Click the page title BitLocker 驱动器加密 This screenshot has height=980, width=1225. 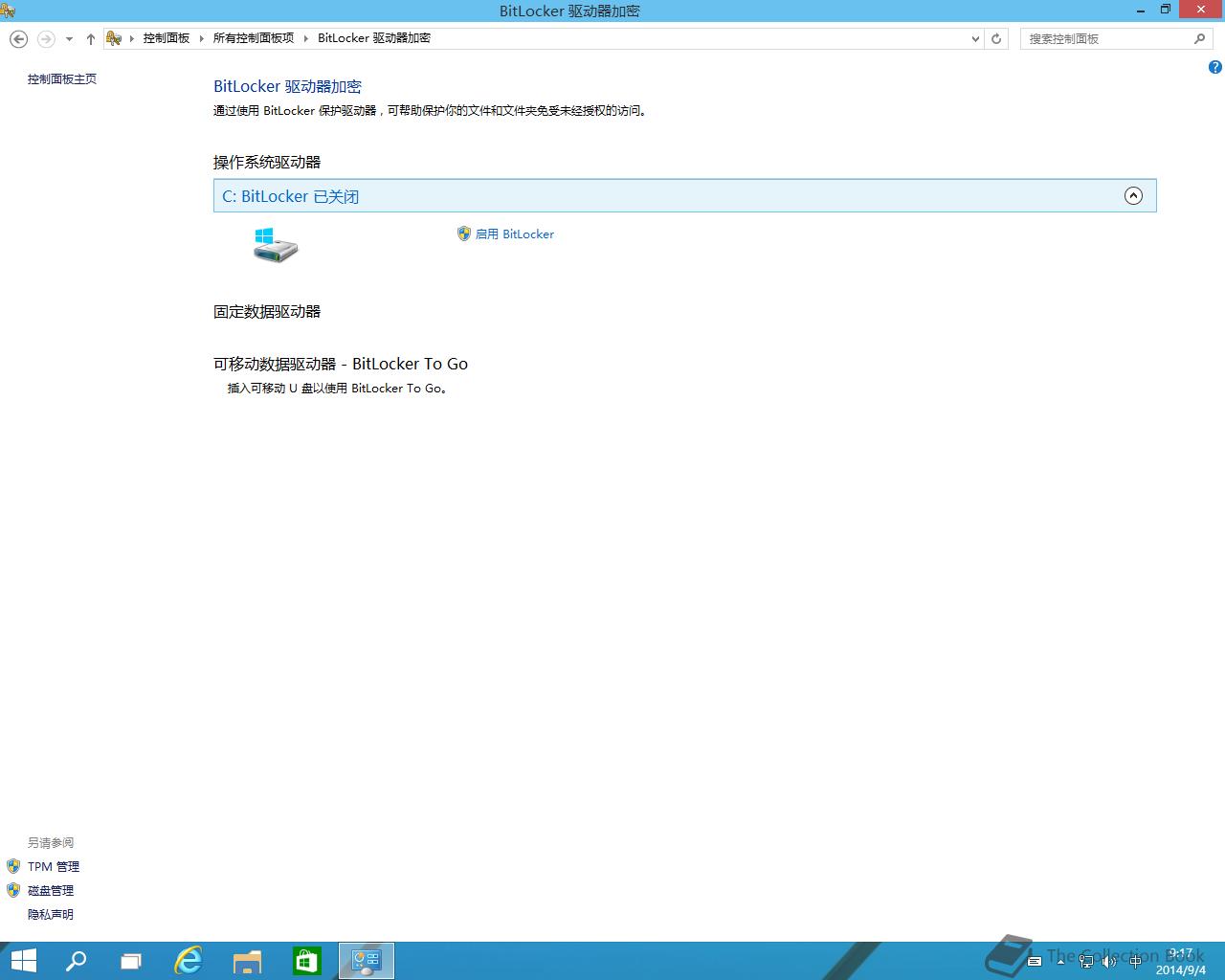[x=288, y=86]
